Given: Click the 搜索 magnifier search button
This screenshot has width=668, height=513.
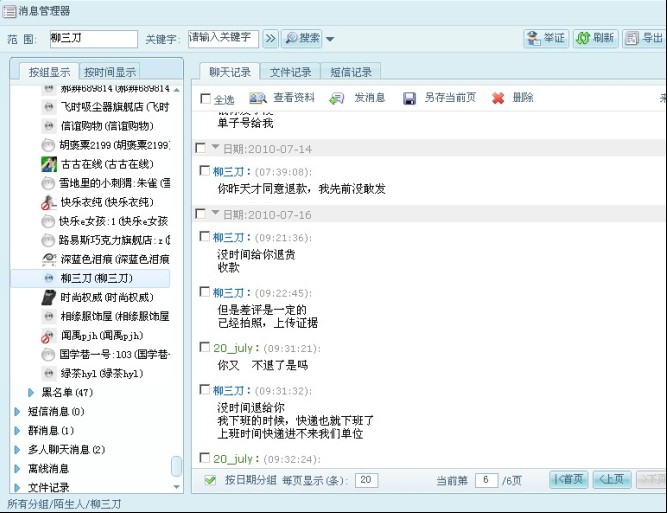Looking at the screenshot, I should click(x=302, y=39).
